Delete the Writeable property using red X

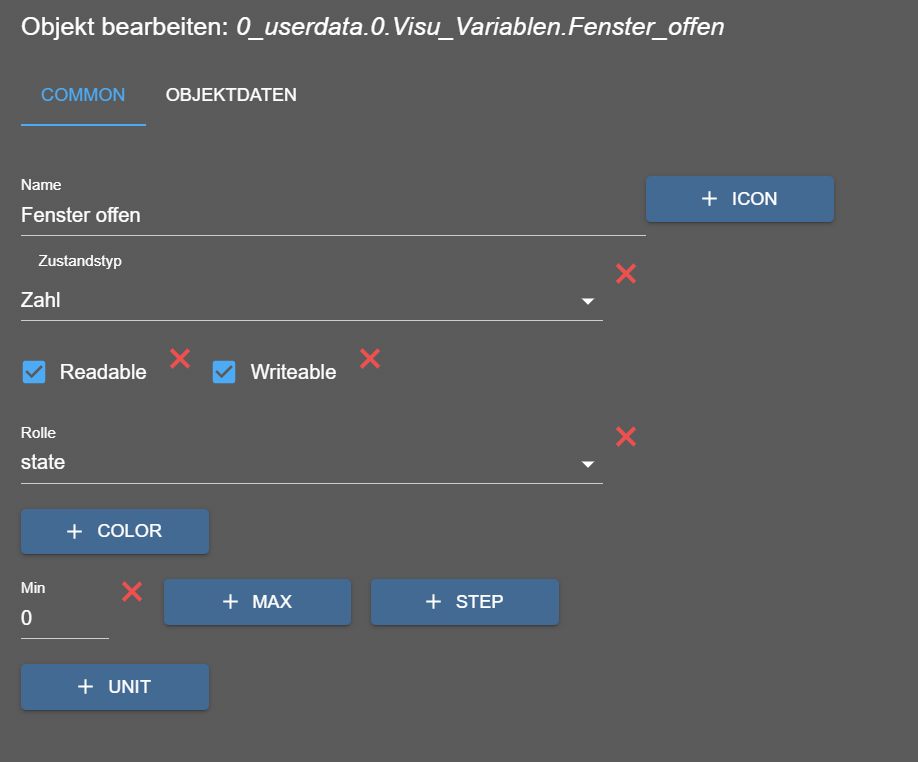coord(370,358)
